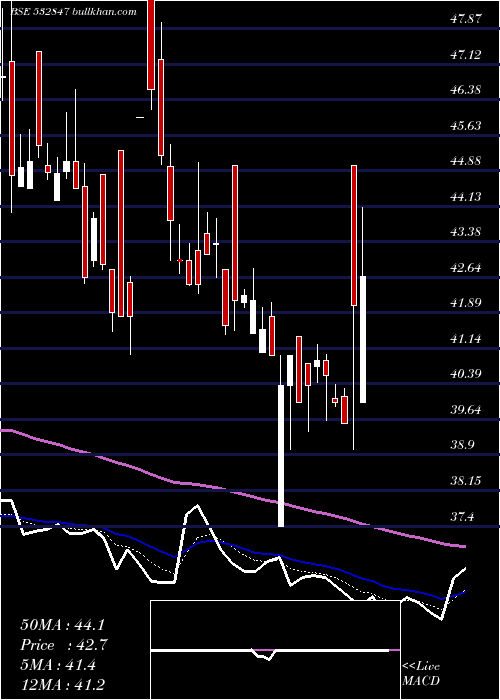
Task: Click the MACD inset chart box
Action: pyautogui.click(x=275, y=650)
